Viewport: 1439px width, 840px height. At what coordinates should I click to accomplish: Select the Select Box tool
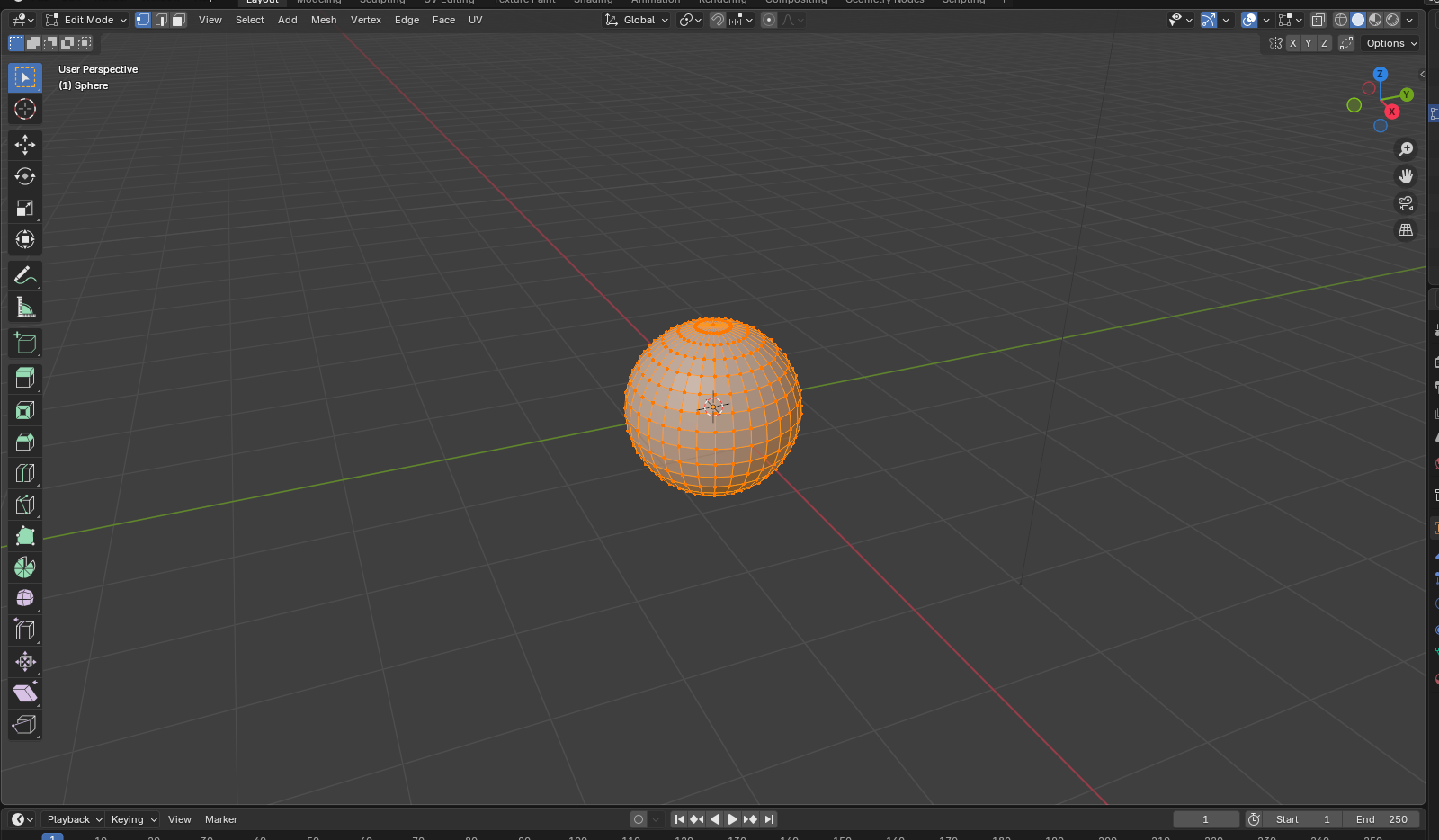25,78
